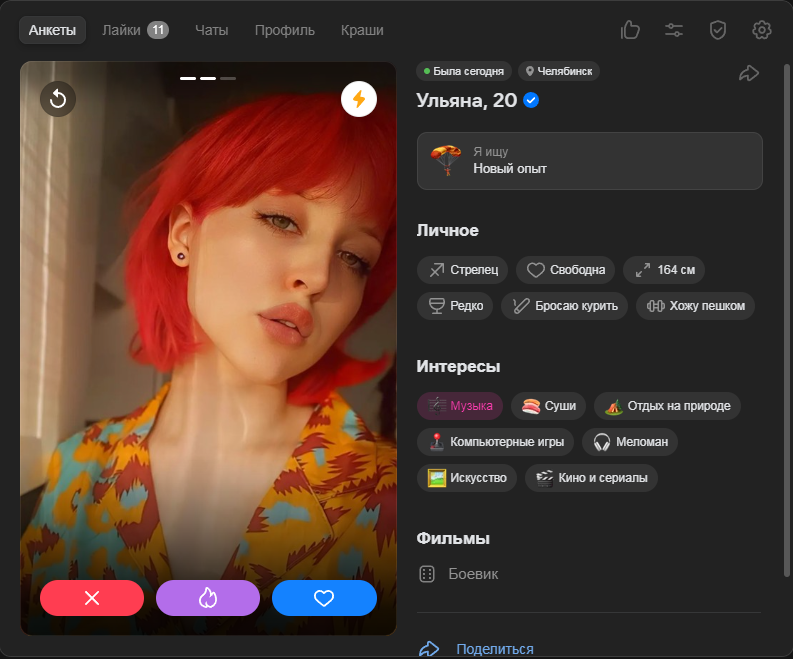Select the Искусство interest tag
The image size is (793, 659).
[x=467, y=477]
